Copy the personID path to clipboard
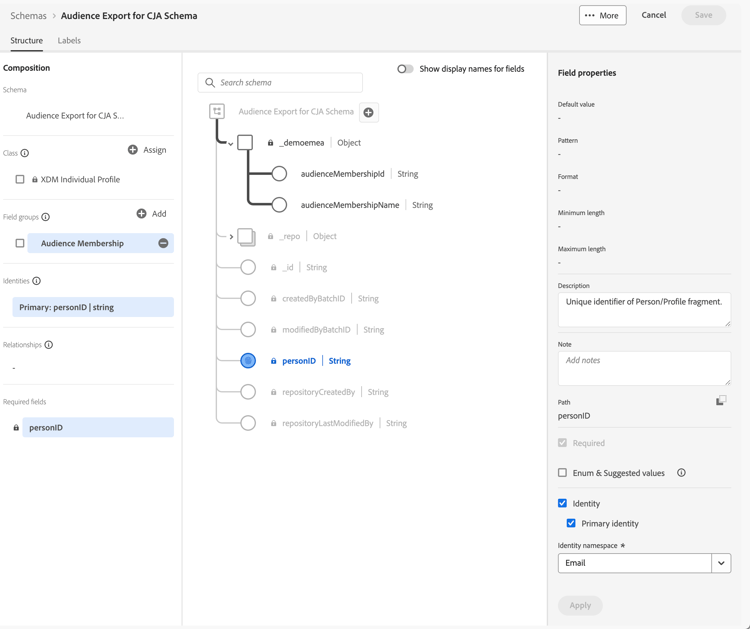The height and width of the screenshot is (629, 750). (x=720, y=400)
